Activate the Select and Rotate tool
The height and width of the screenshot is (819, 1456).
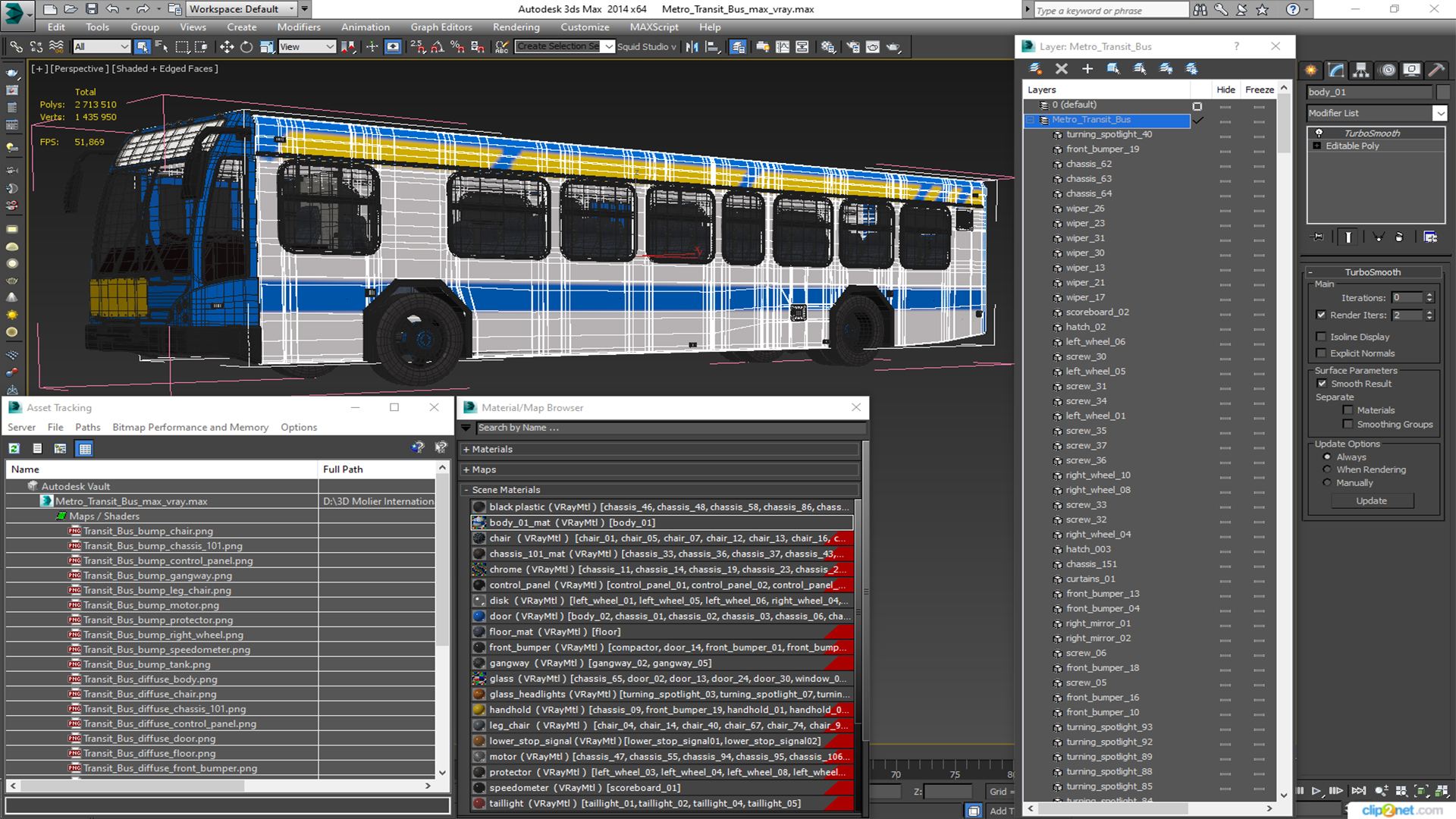pyautogui.click(x=246, y=47)
